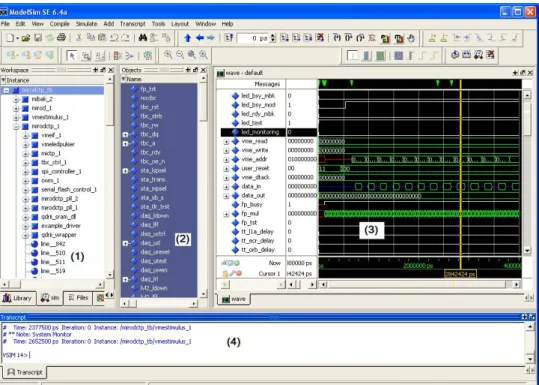Select the arrow pointer select-mode tool
This screenshot has width=539, height=385.
tap(72, 56)
